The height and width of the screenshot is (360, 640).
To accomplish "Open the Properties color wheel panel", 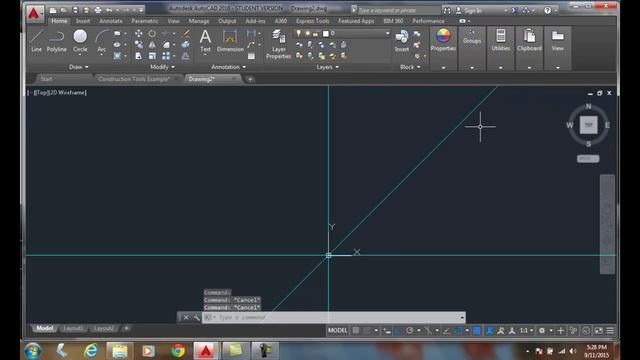I will pos(443,40).
